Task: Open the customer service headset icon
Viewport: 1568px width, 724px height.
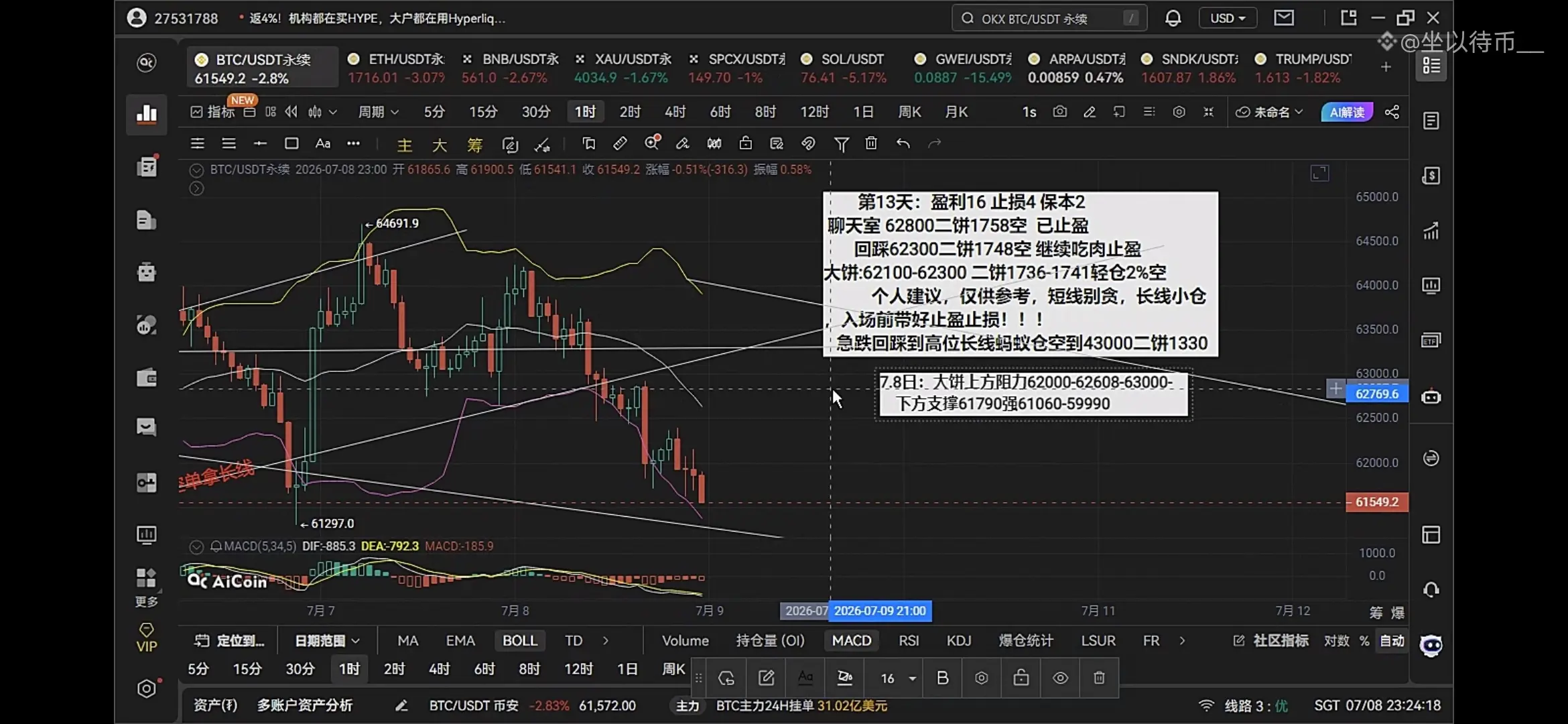Action: click(x=1431, y=589)
